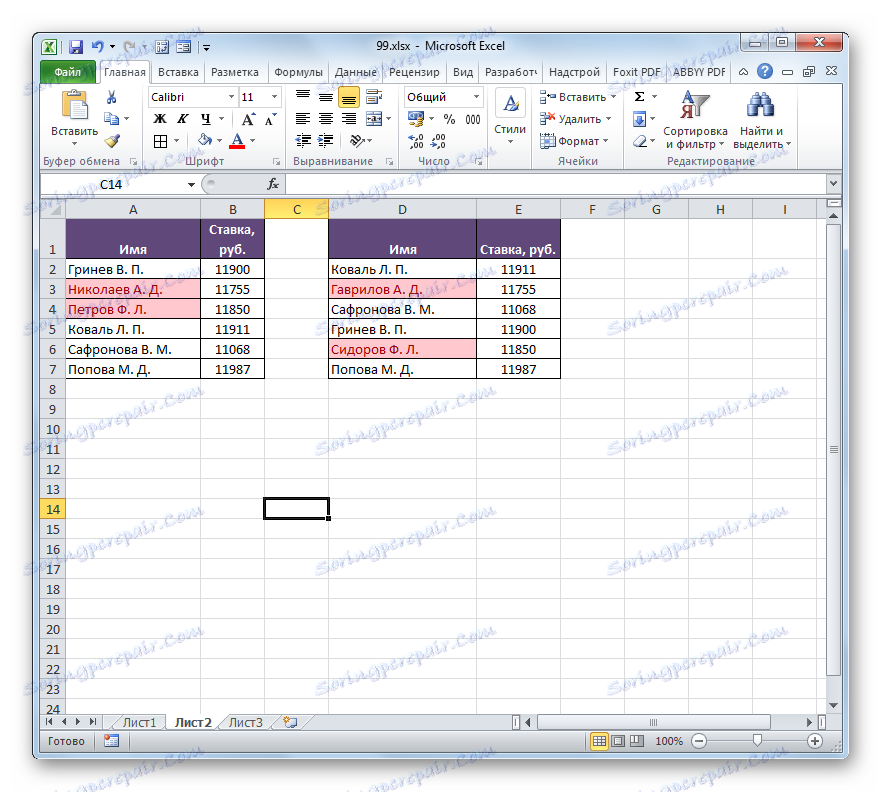Select the Cut (scissors) icon
This screenshot has width=882, height=792.
110,98
